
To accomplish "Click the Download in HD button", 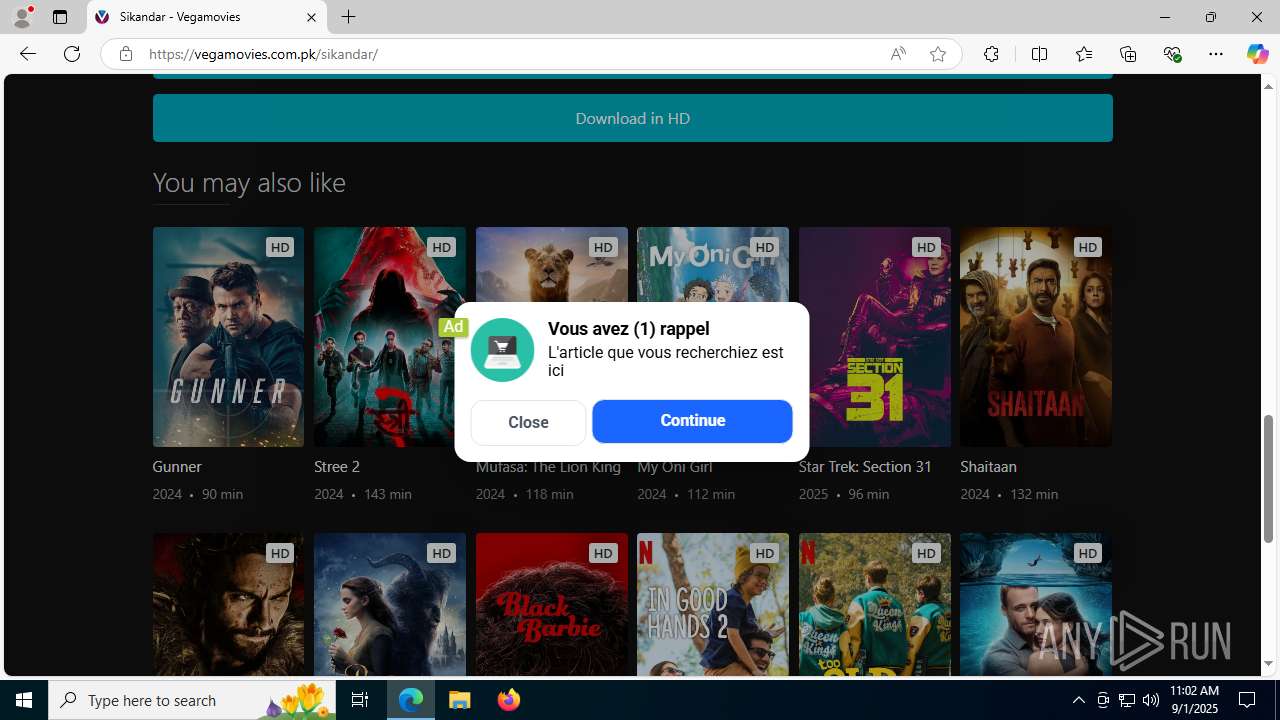I will 632,118.
